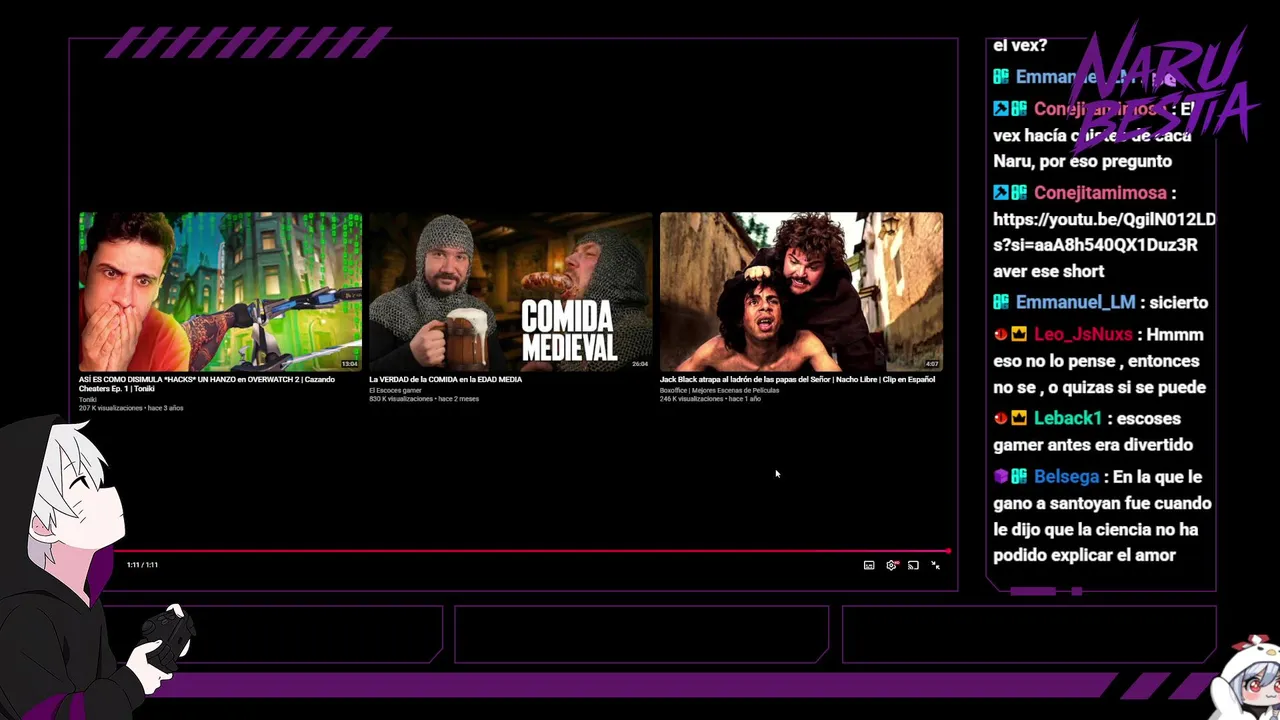Click '207 K visualizaciones • hace 3 años'
Image resolution: width=1280 pixels, height=720 pixels.
(131, 408)
